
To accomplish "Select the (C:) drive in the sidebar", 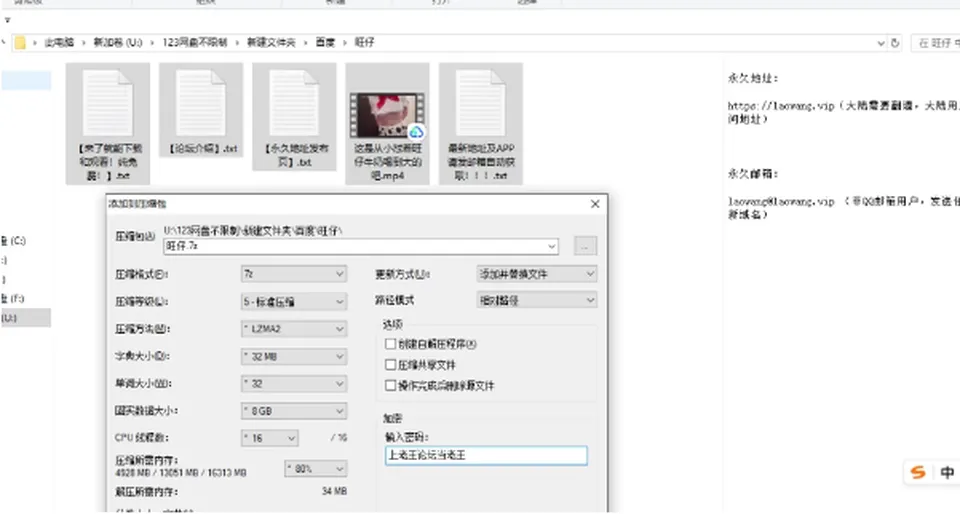I will tap(13, 240).
